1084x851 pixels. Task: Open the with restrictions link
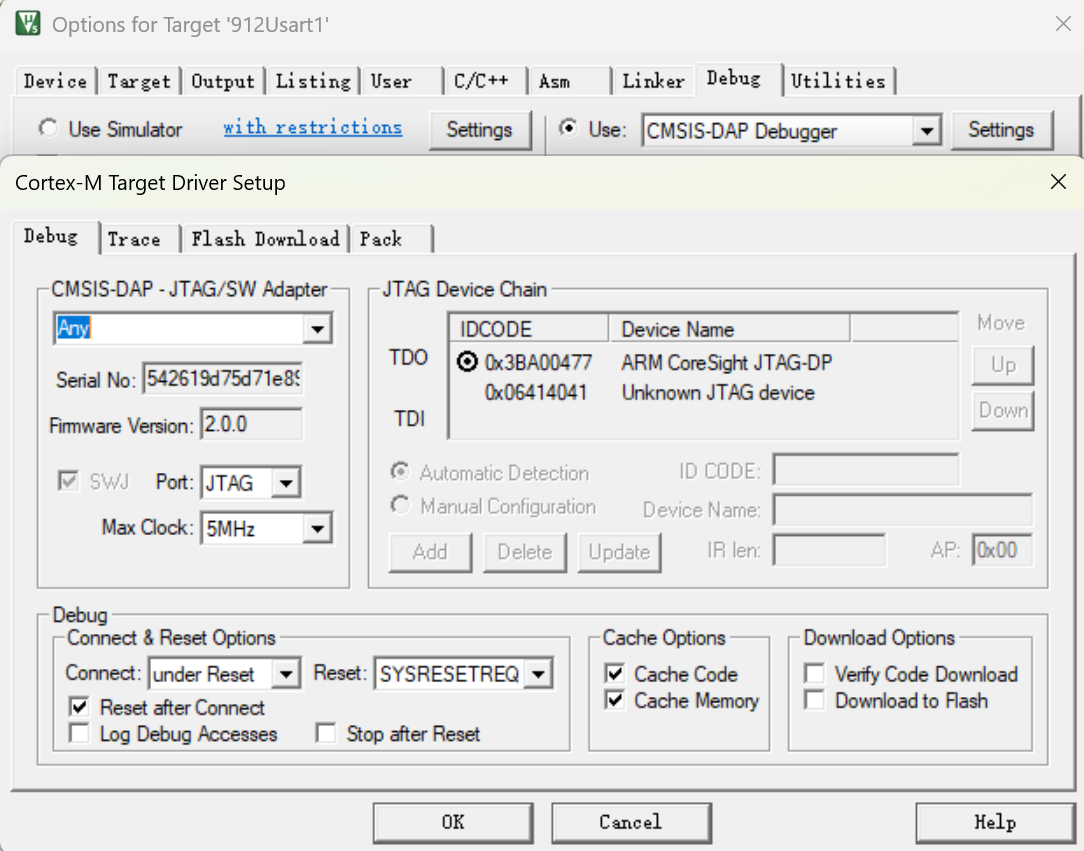[312, 127]
